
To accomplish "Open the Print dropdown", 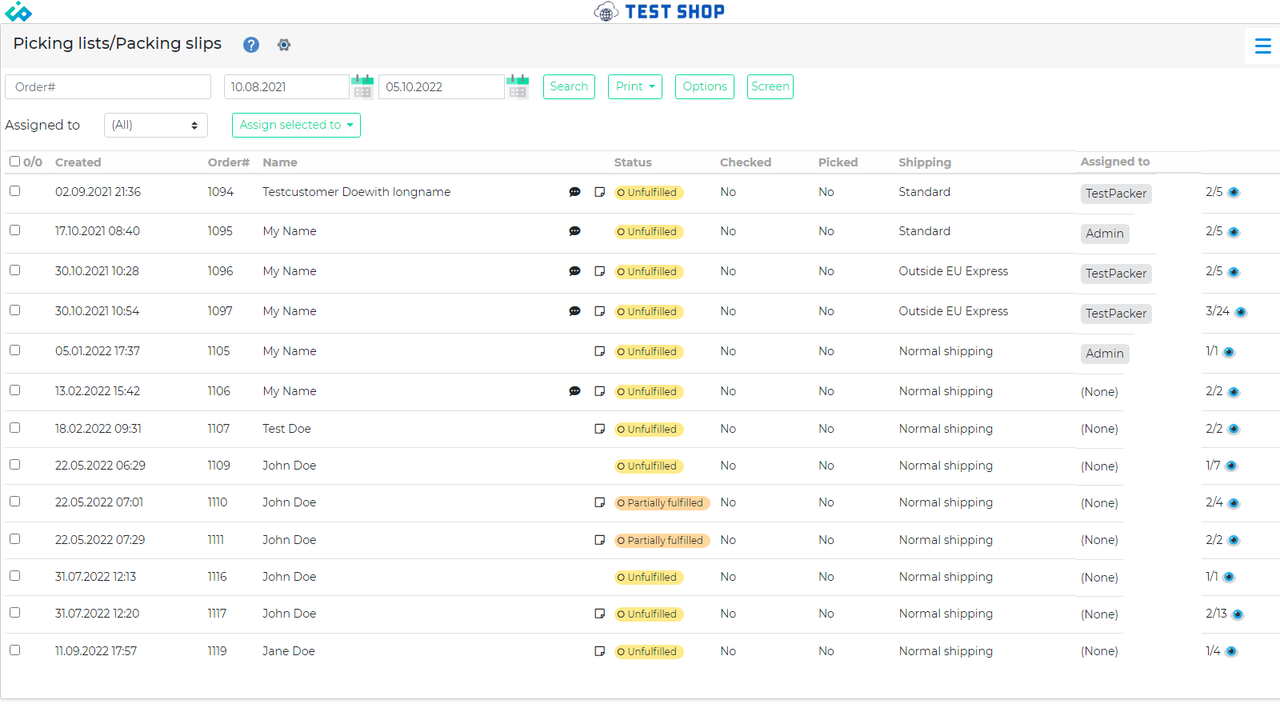I will coord(634,86).
